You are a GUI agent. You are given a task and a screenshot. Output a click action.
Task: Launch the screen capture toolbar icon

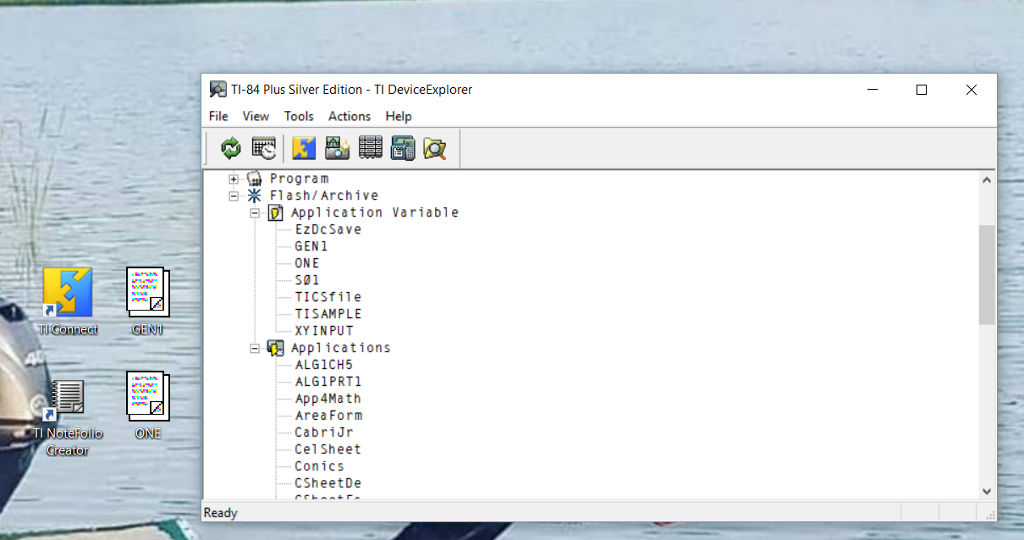338,148
